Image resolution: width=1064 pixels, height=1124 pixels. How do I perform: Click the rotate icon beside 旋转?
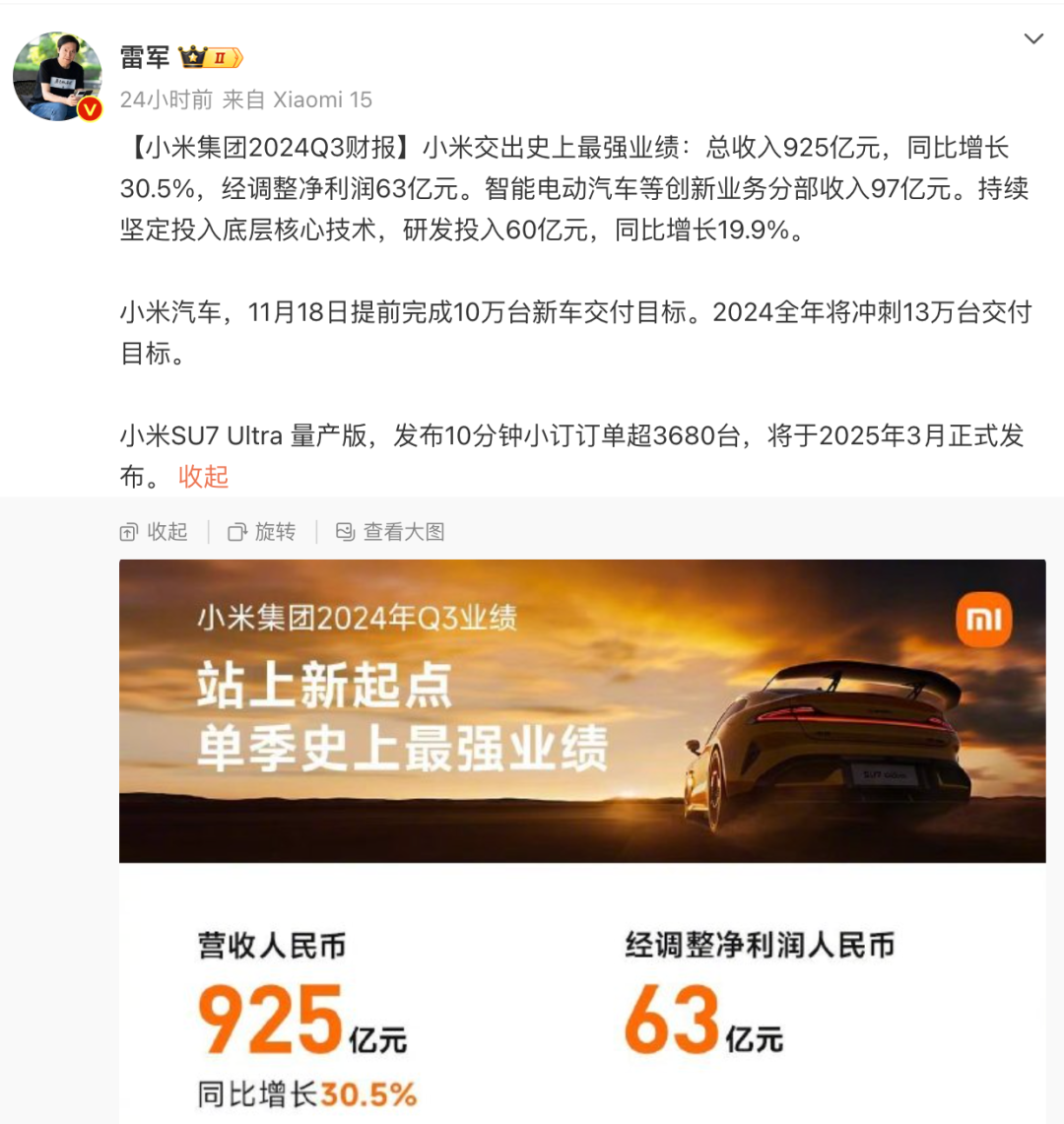(237, 532)
